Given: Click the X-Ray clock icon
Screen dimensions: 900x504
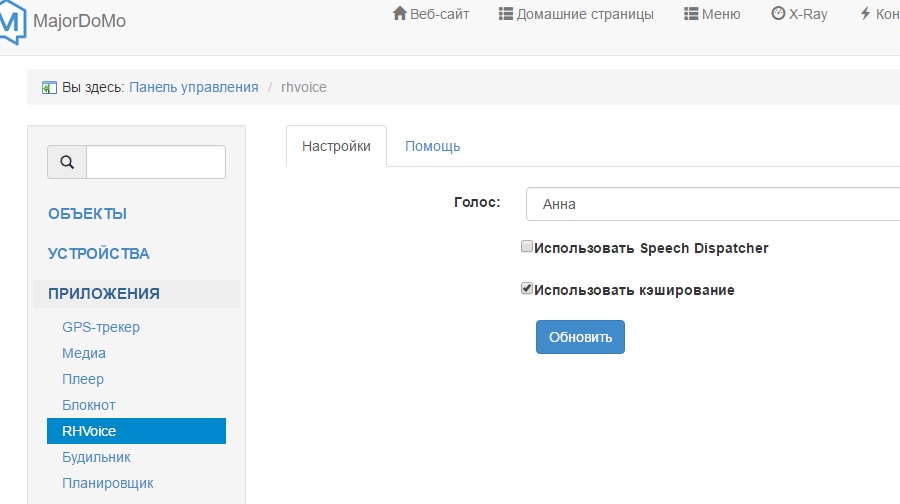Looking at the screenshot, I should pyautogui.click(x=778, y=14).
